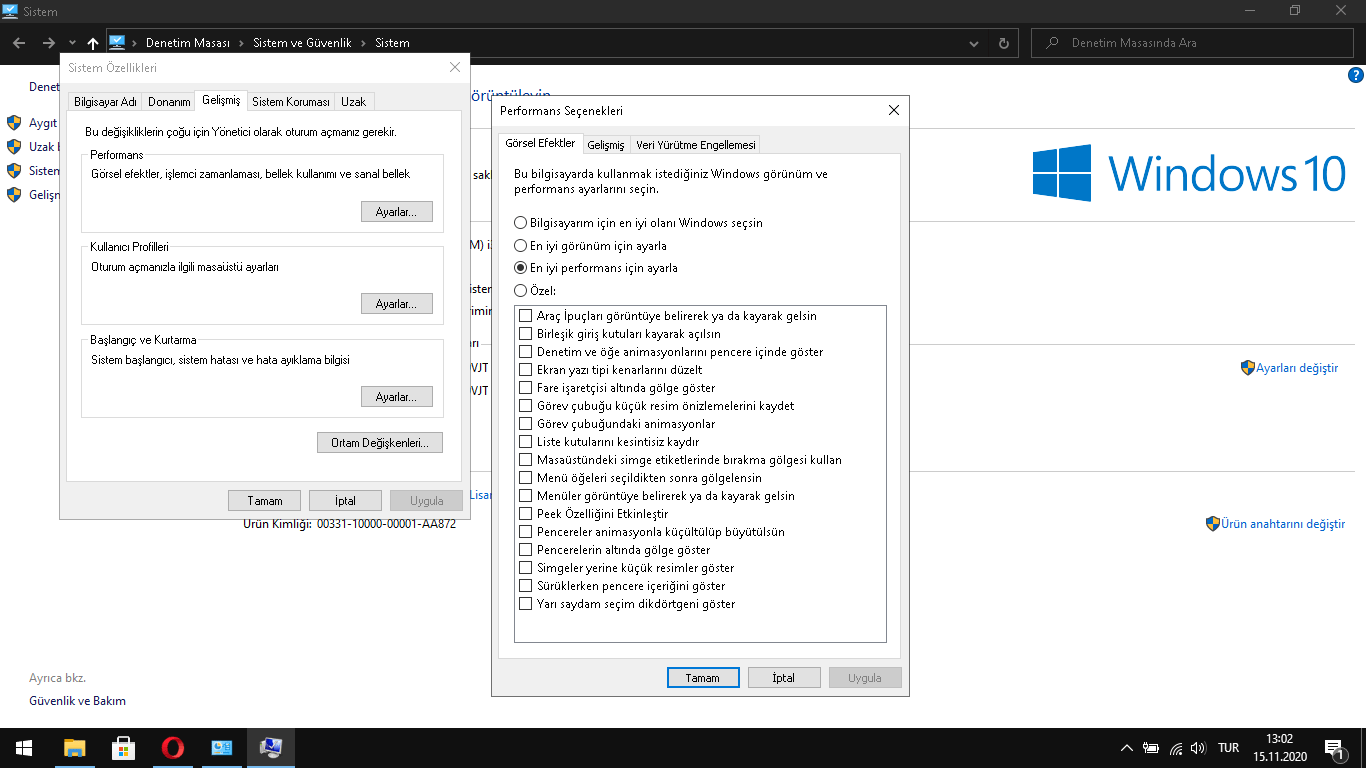The width and height of the screenshot is (1366, 768).
Task: Open File Explorer from the taskbar
Action: click(x=75, y=748)
